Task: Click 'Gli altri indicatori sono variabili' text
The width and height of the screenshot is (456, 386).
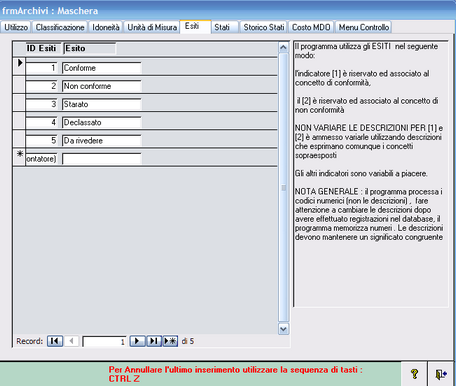Action: [x=361, y=173]
